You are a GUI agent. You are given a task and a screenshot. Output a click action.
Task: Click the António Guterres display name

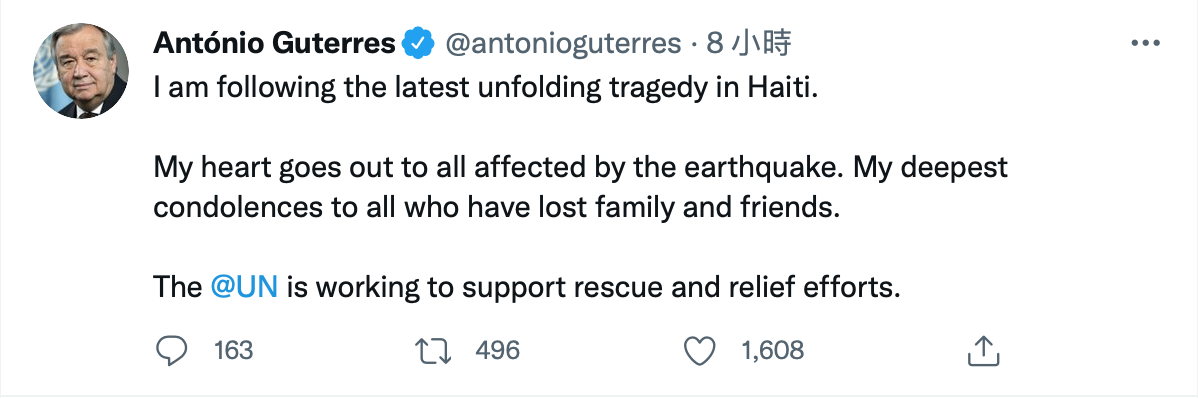pyautogui.click(x=274, y=44)
